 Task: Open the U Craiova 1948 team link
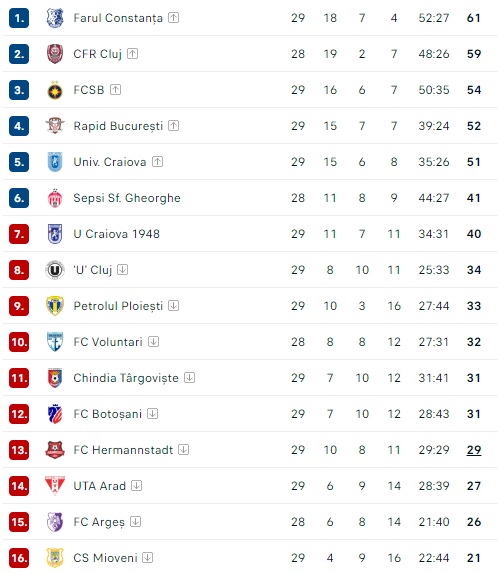(x=117, y=234)
